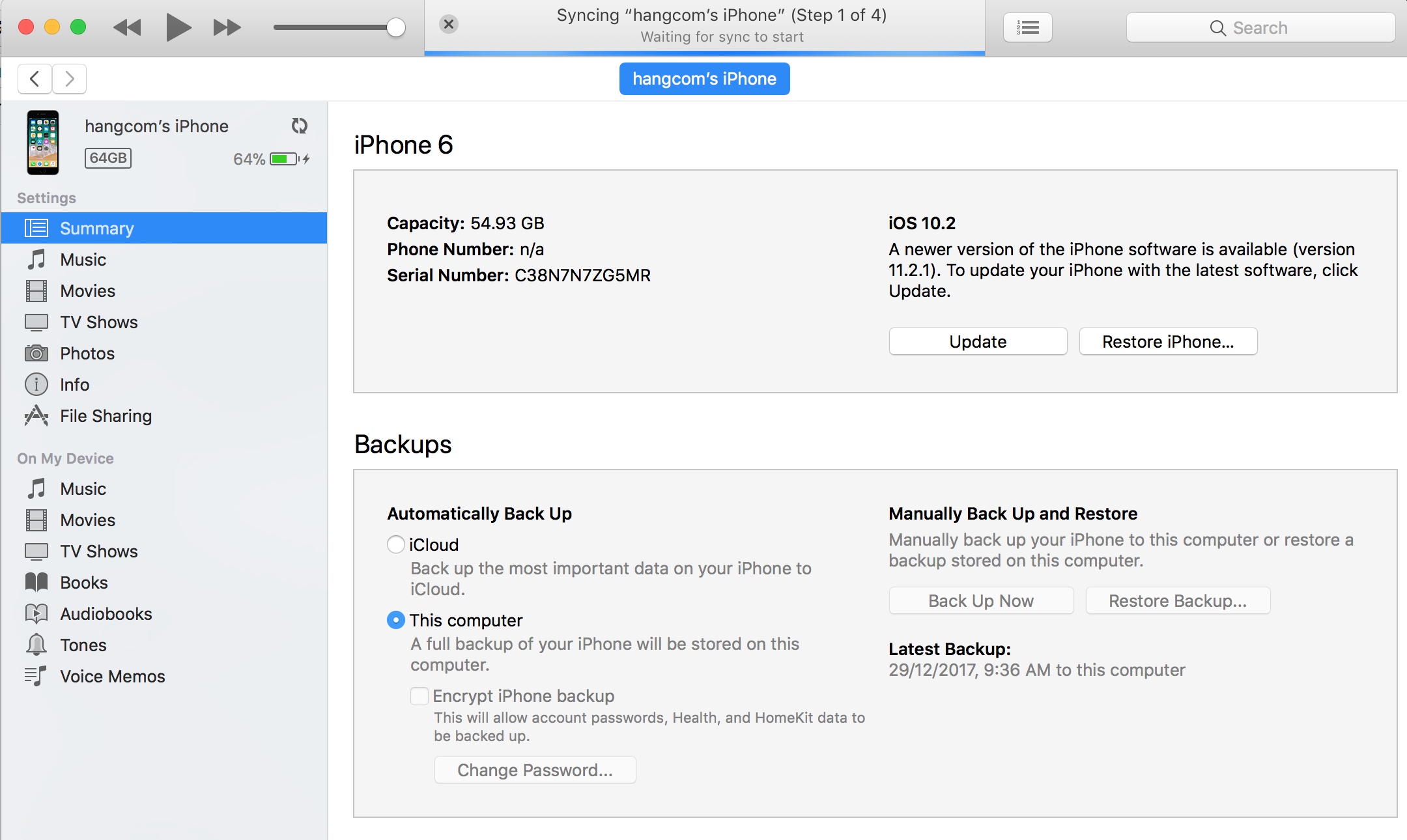Click the play button
This screenshot has height=840, width=1407.
tap(178, 27)
